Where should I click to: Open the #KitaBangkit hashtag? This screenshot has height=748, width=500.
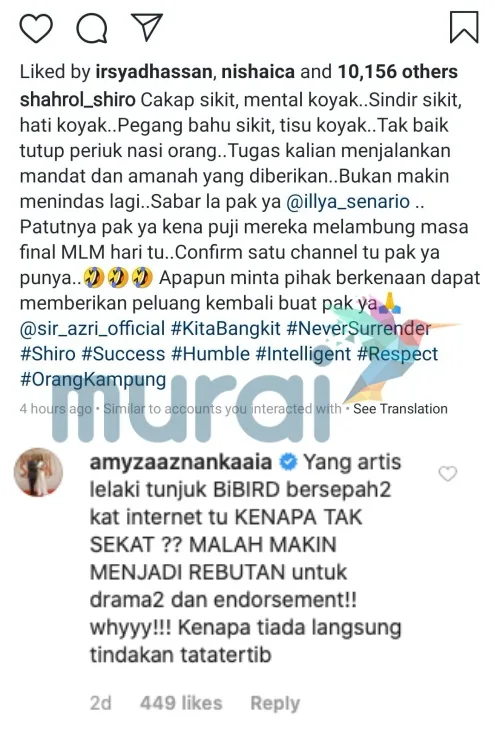click(226, 329)
